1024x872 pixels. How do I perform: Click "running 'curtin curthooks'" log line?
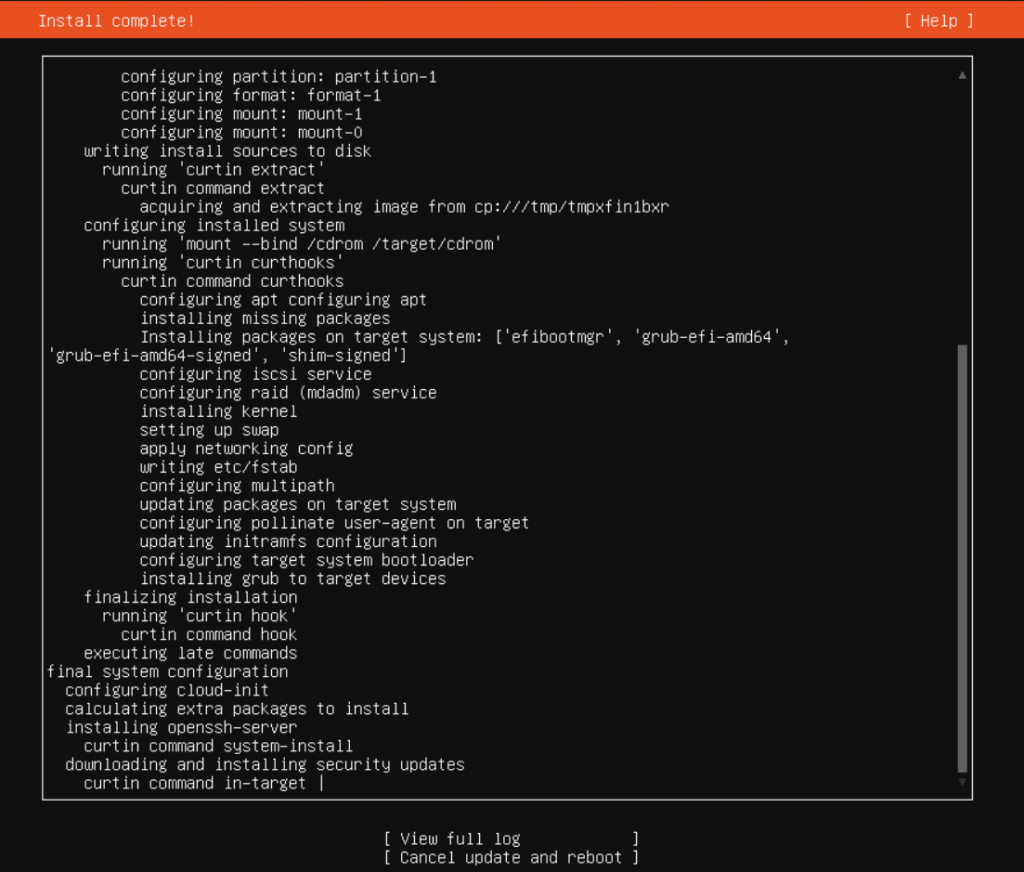pos(223,263)
